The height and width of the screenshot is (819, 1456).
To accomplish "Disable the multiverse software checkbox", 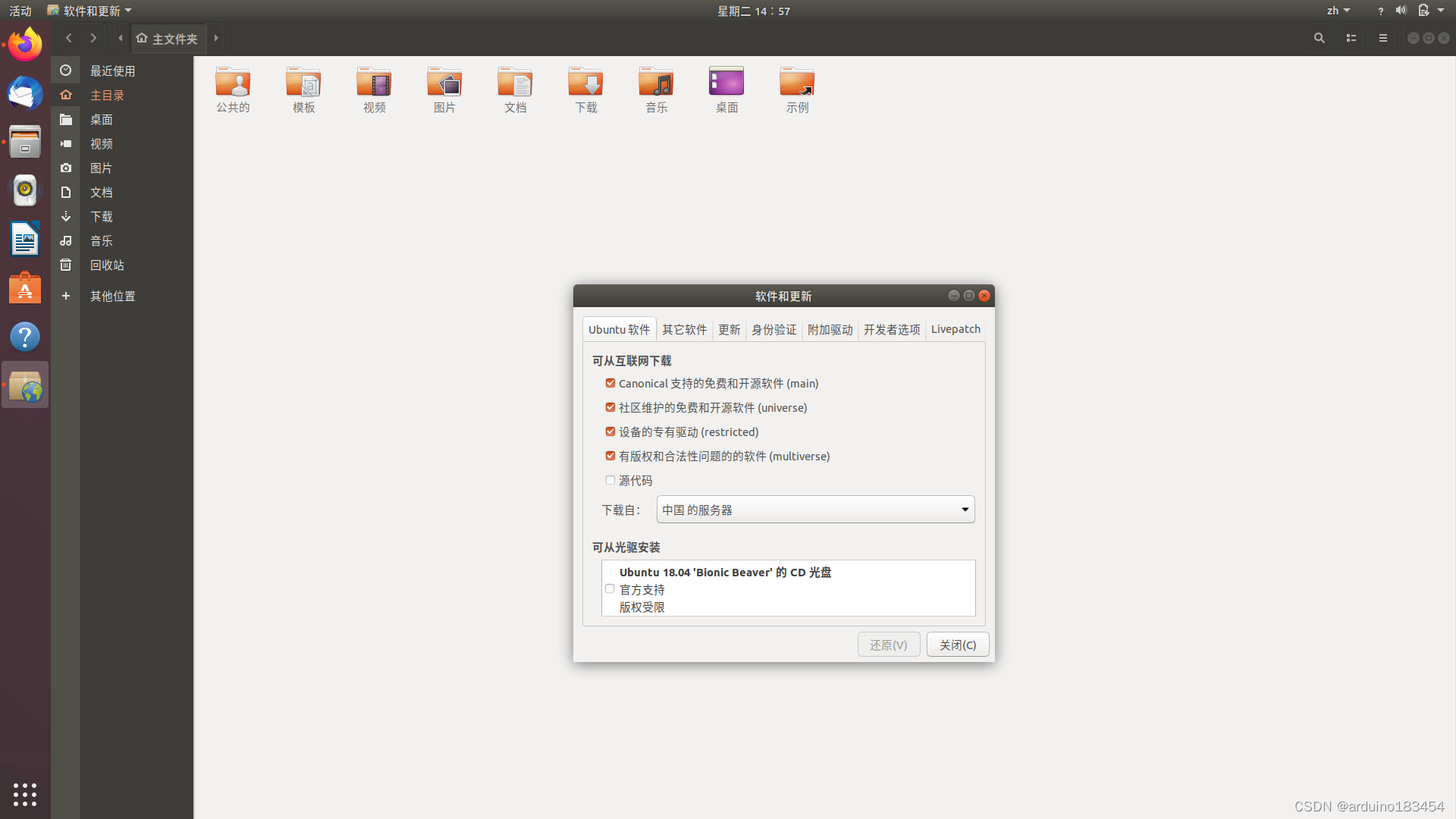I will tap(610, 456).
